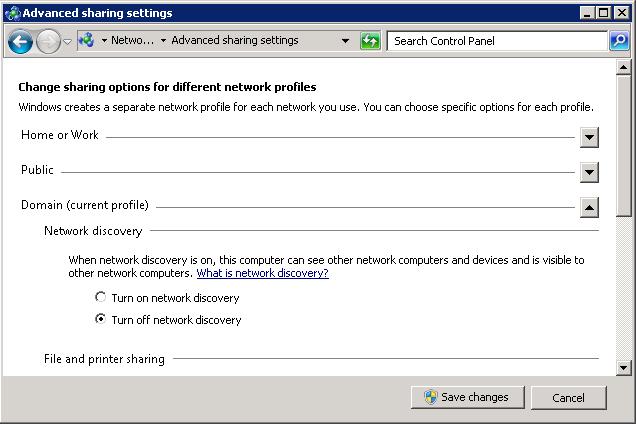Click the Refresh button beside address bar
636x424 pixels.
370,41
